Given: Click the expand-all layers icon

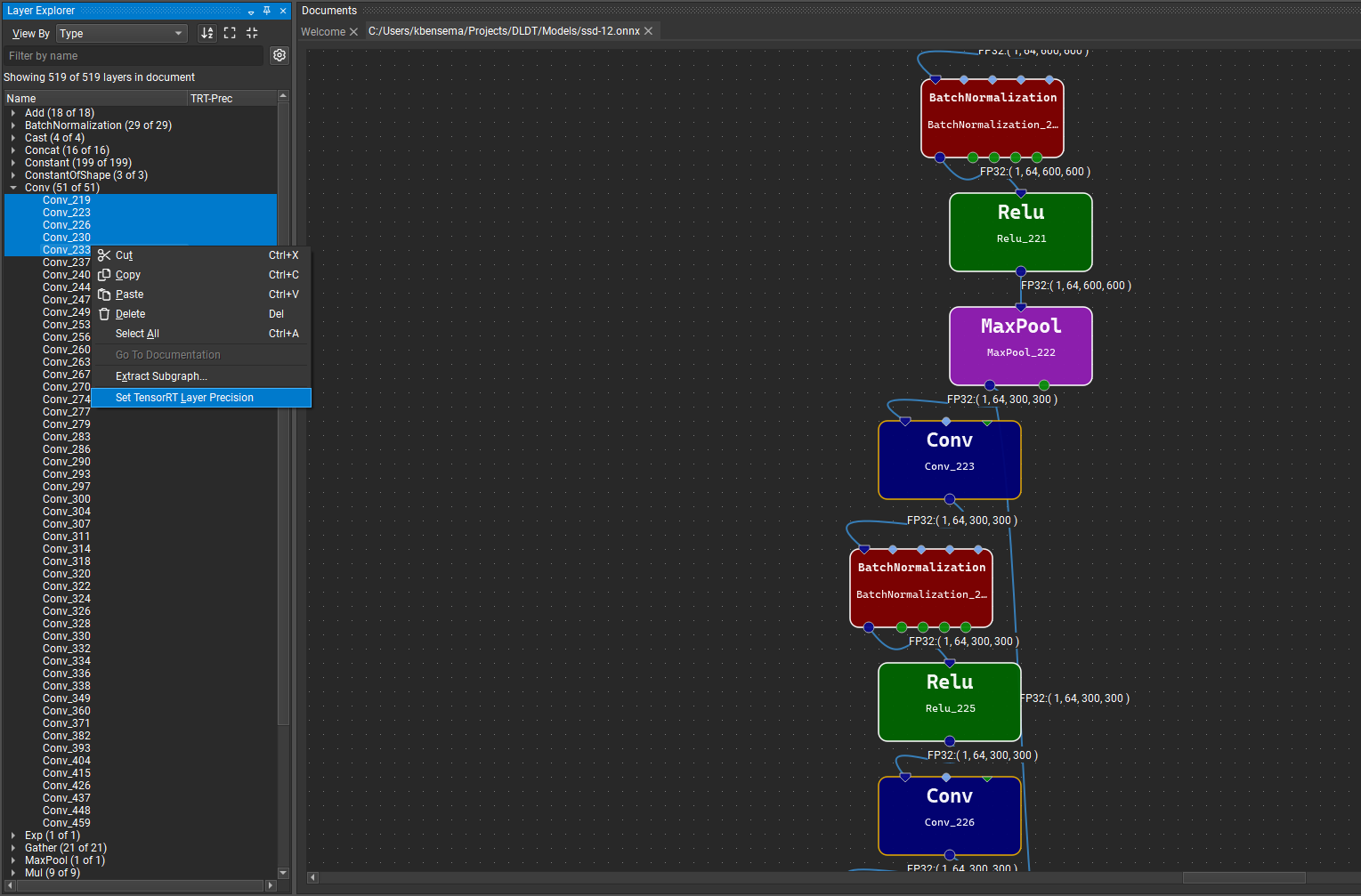Looking at the screenshot, I should [230, 32].
